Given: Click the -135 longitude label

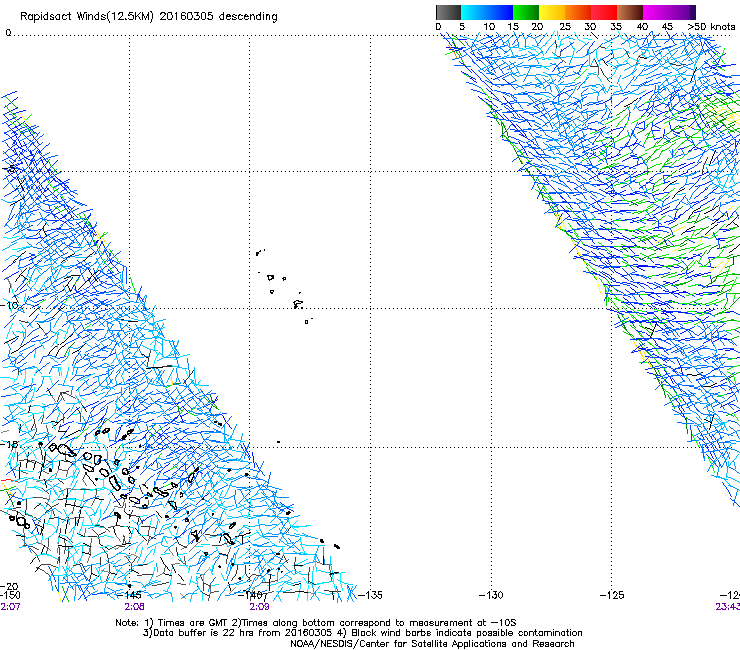Looking at the screenshot, I should 370,595.
